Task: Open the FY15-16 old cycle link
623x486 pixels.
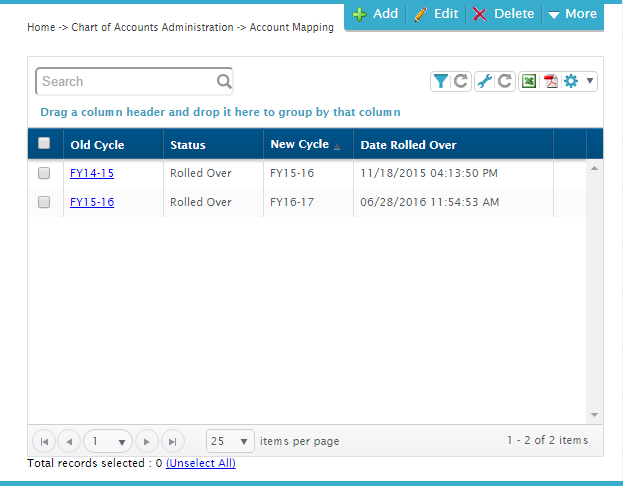Action: click(x=92, y=202)
